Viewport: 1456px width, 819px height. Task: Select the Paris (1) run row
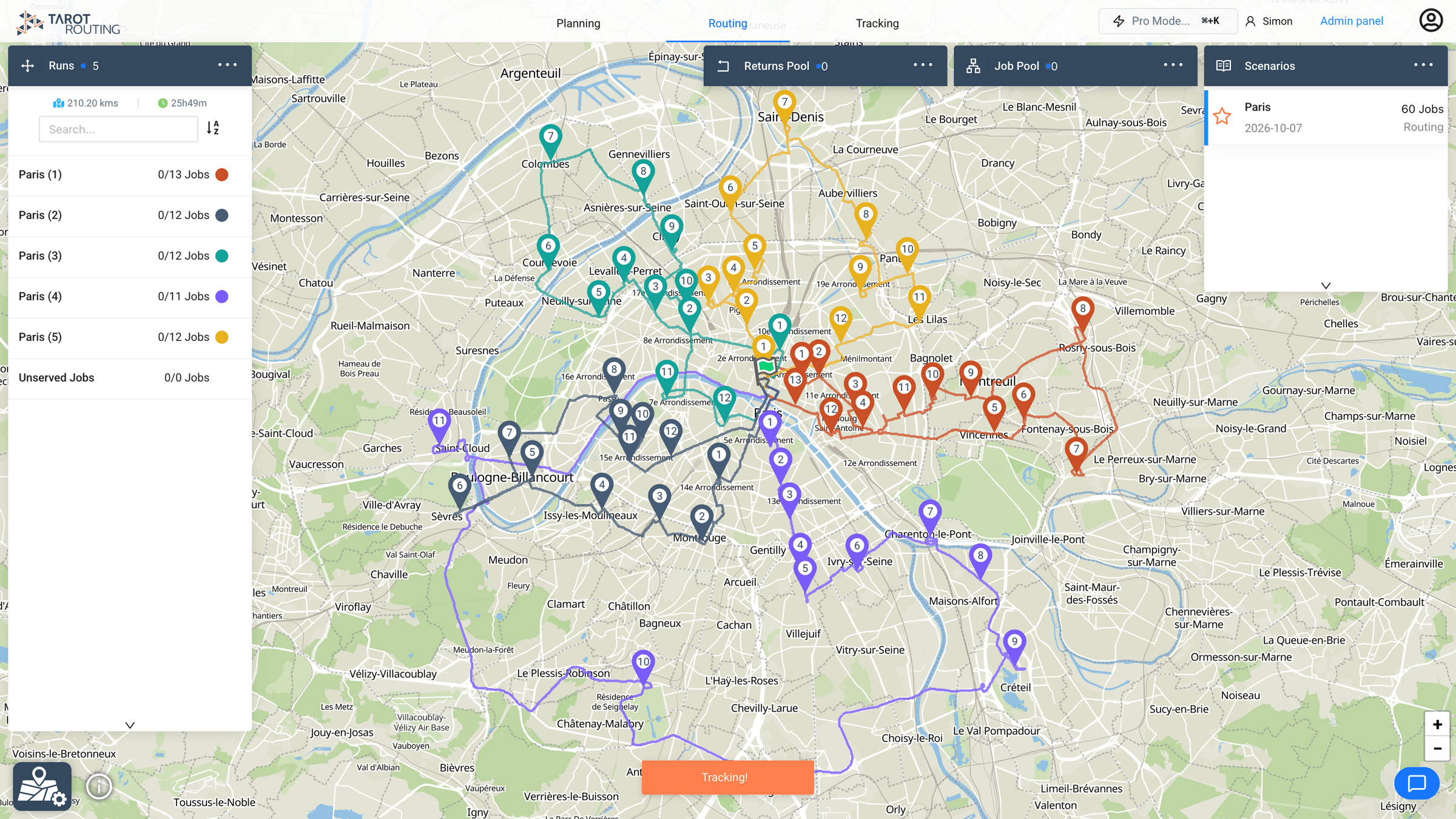click(130, 175)
